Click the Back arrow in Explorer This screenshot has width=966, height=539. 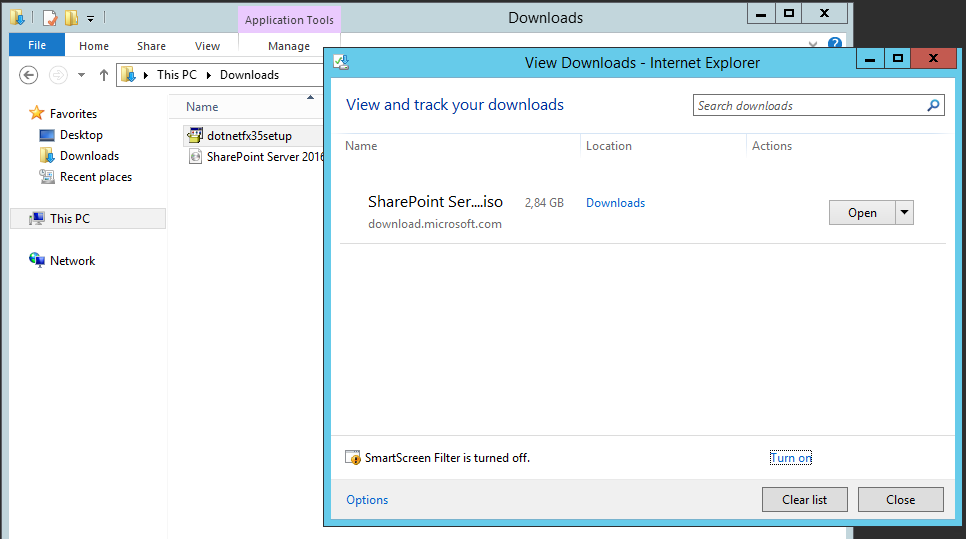point(28,75)
